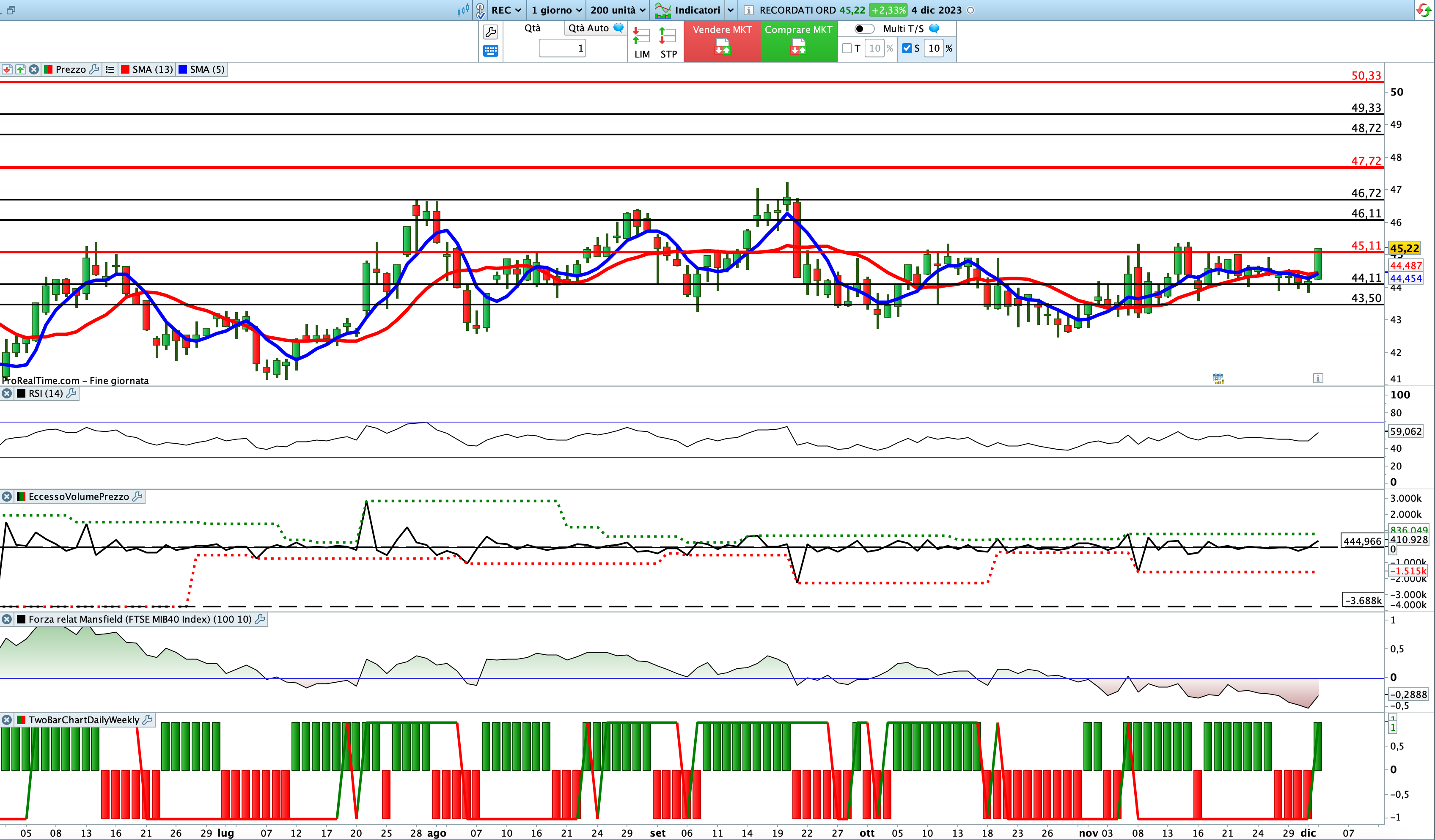Click the blue SMA (5) swatch
Image resolution: width=1435 pixels, height=840 pixels.
pos(183,69)
